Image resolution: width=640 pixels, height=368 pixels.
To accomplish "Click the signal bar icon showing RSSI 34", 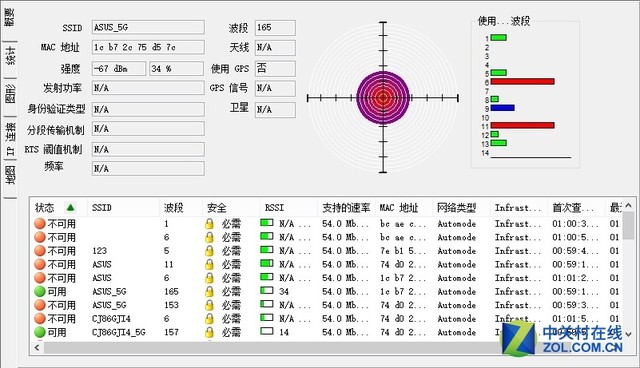I will [267, 290].
